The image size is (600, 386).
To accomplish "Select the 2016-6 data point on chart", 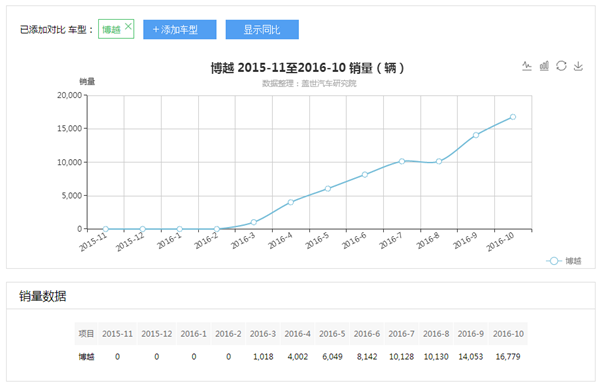I will pyautogui.click(x=365, y=174).
